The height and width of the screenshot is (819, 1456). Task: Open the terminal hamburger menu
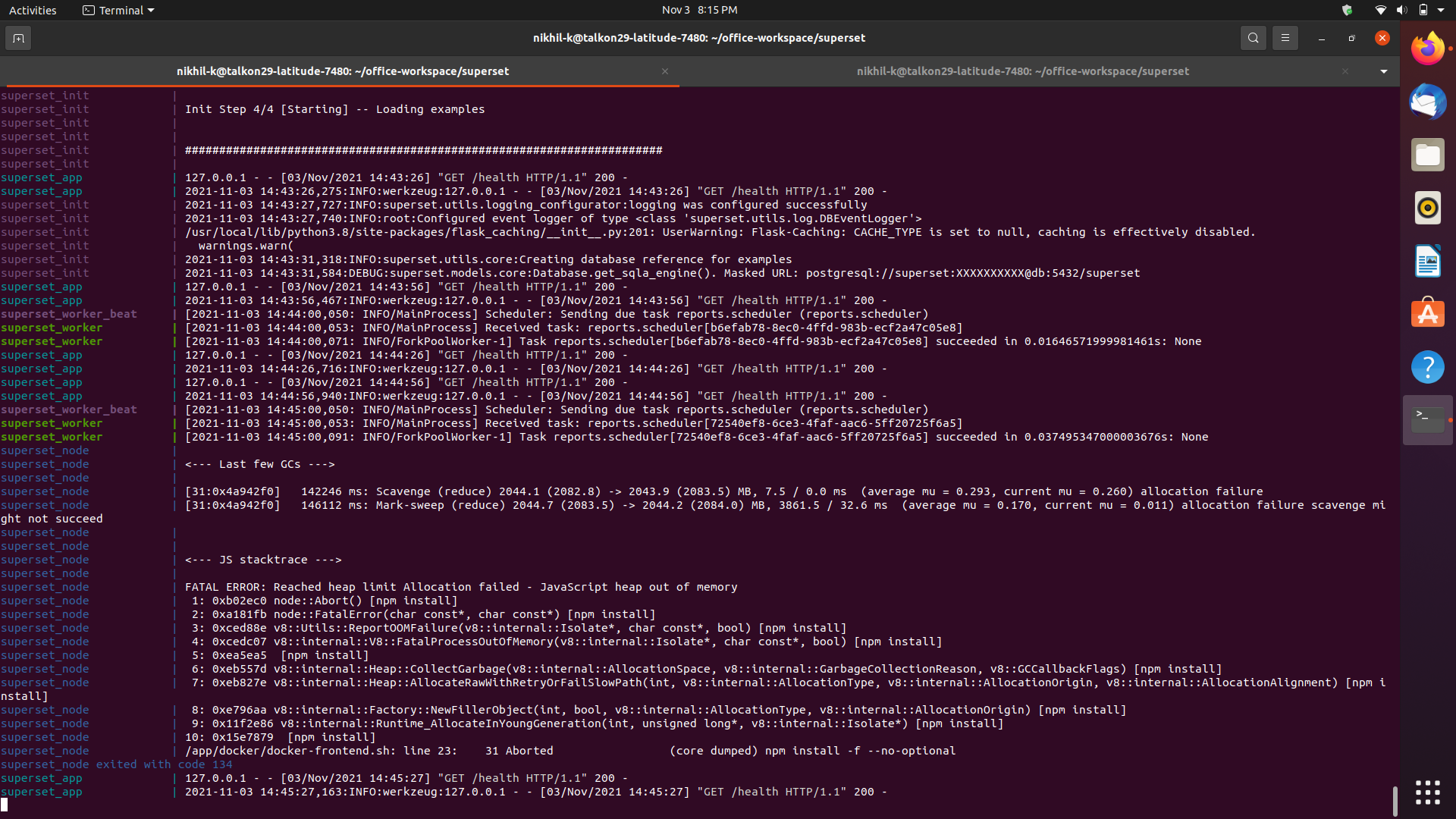[x=1285, y=38]
